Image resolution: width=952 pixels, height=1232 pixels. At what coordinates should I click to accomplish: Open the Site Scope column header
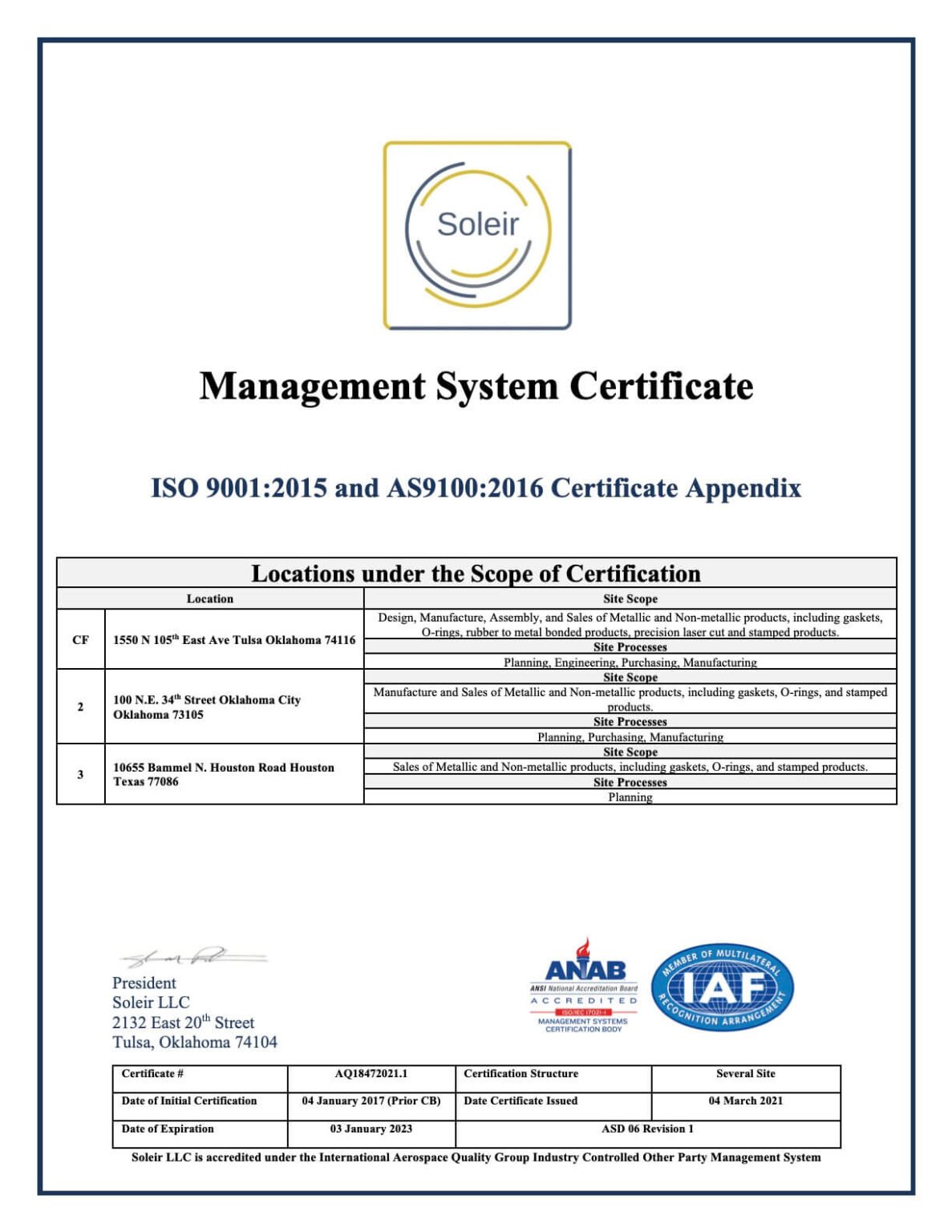[x=634, y=598]
